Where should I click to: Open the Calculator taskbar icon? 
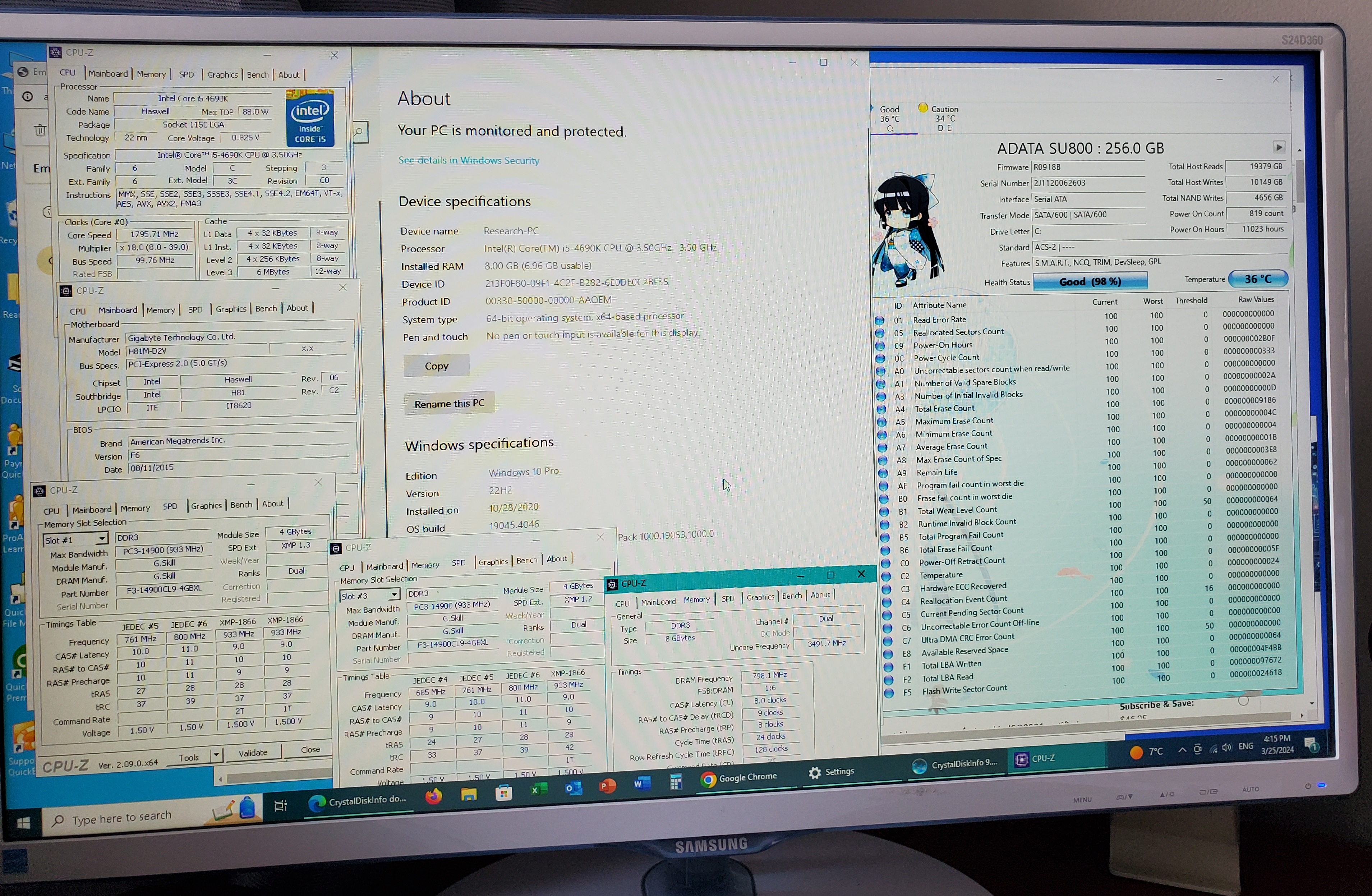[676, 782]
